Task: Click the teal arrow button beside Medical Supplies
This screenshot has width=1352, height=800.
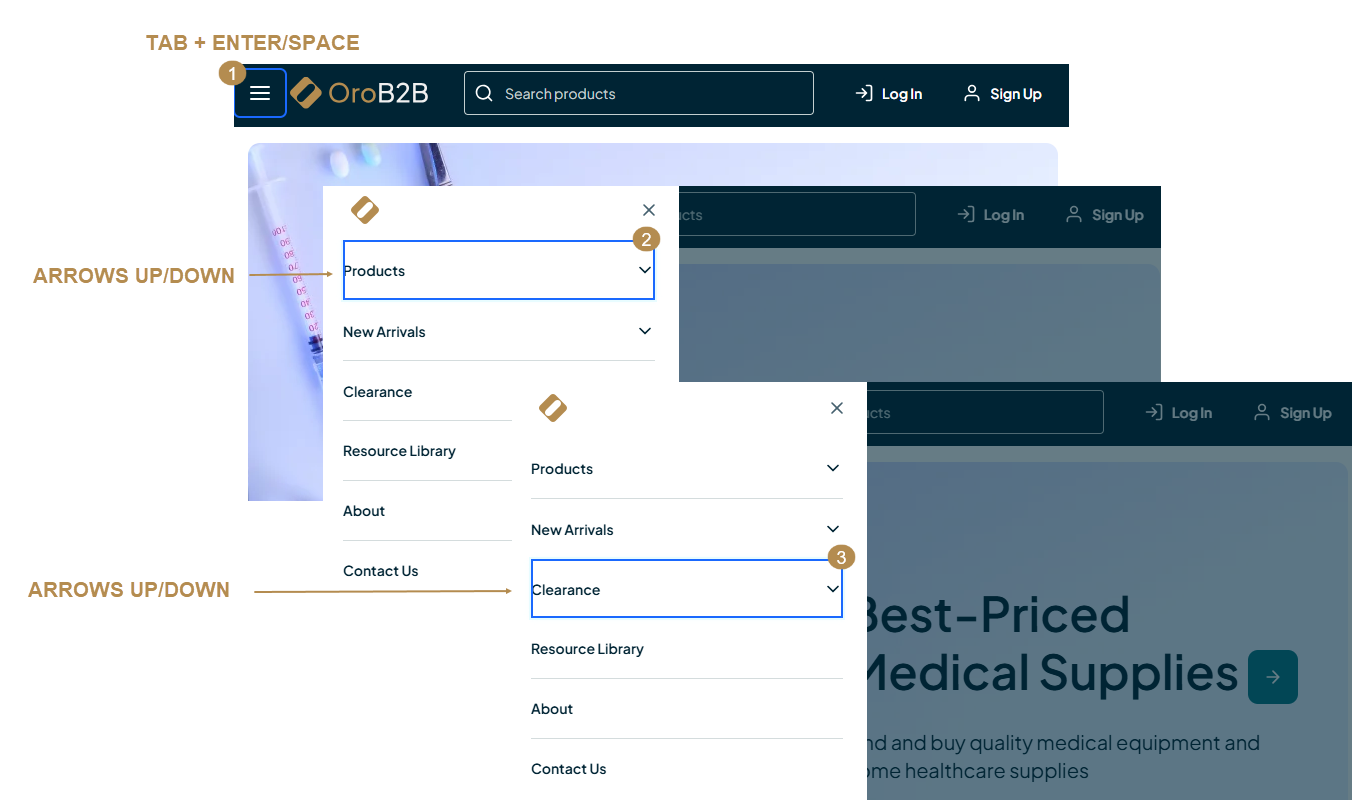Action: point(1272,677)
